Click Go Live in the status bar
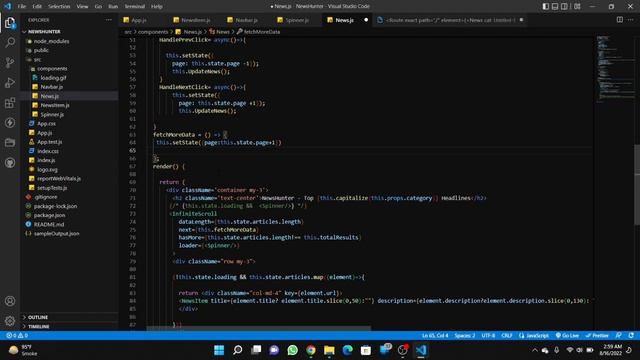The width and height of the screenshot is (640, 360). tap(567, 336)
